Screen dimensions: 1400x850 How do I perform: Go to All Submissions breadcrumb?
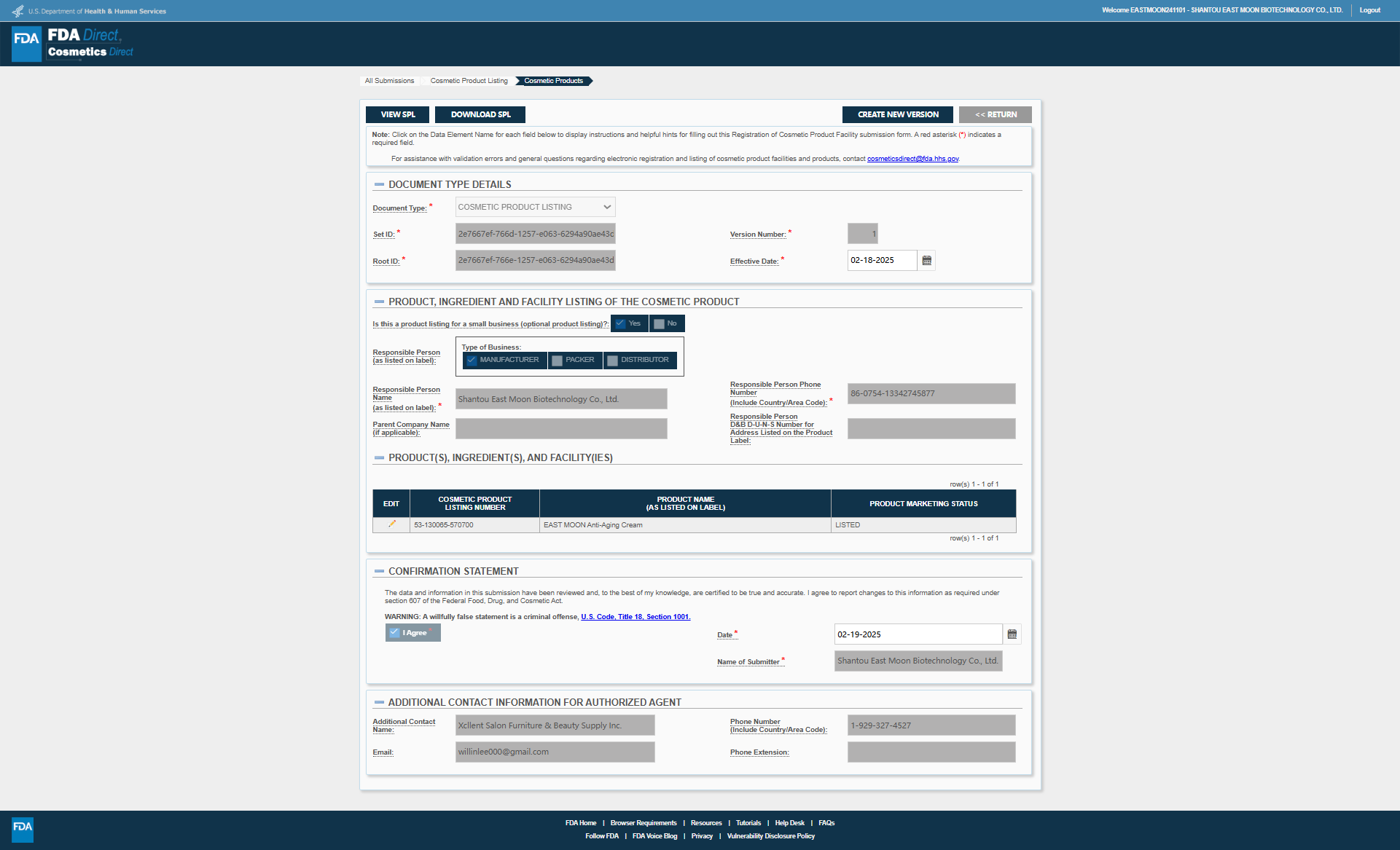pyautogui.click(x=389, y=81)
